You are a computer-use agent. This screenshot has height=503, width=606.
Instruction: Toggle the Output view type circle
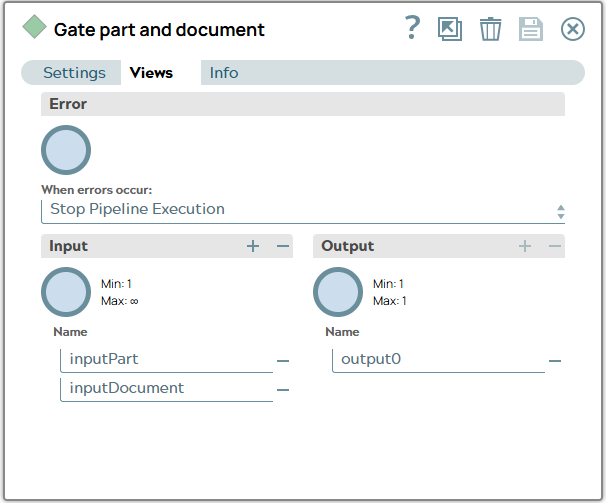click(x=338, y=292)
